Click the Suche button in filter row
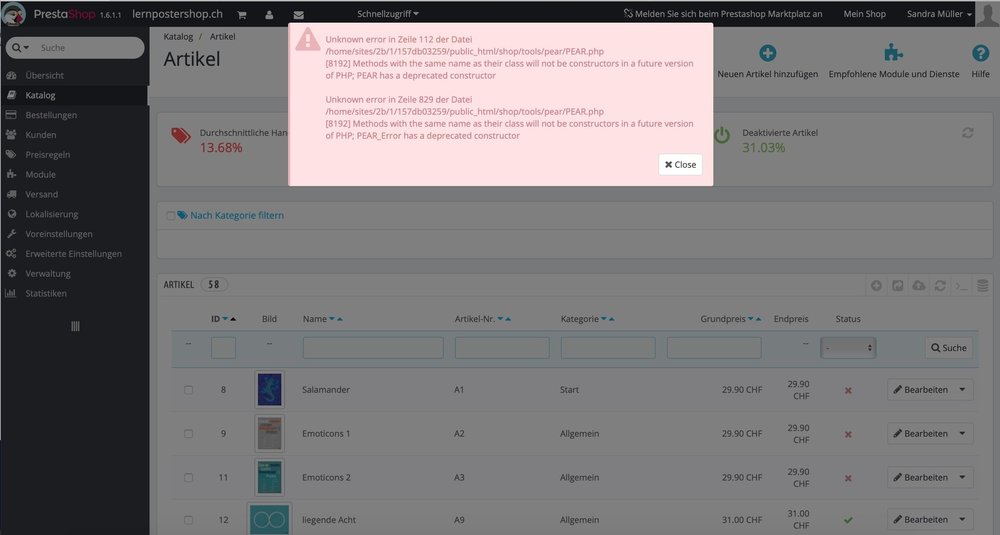 coord(948,348)
